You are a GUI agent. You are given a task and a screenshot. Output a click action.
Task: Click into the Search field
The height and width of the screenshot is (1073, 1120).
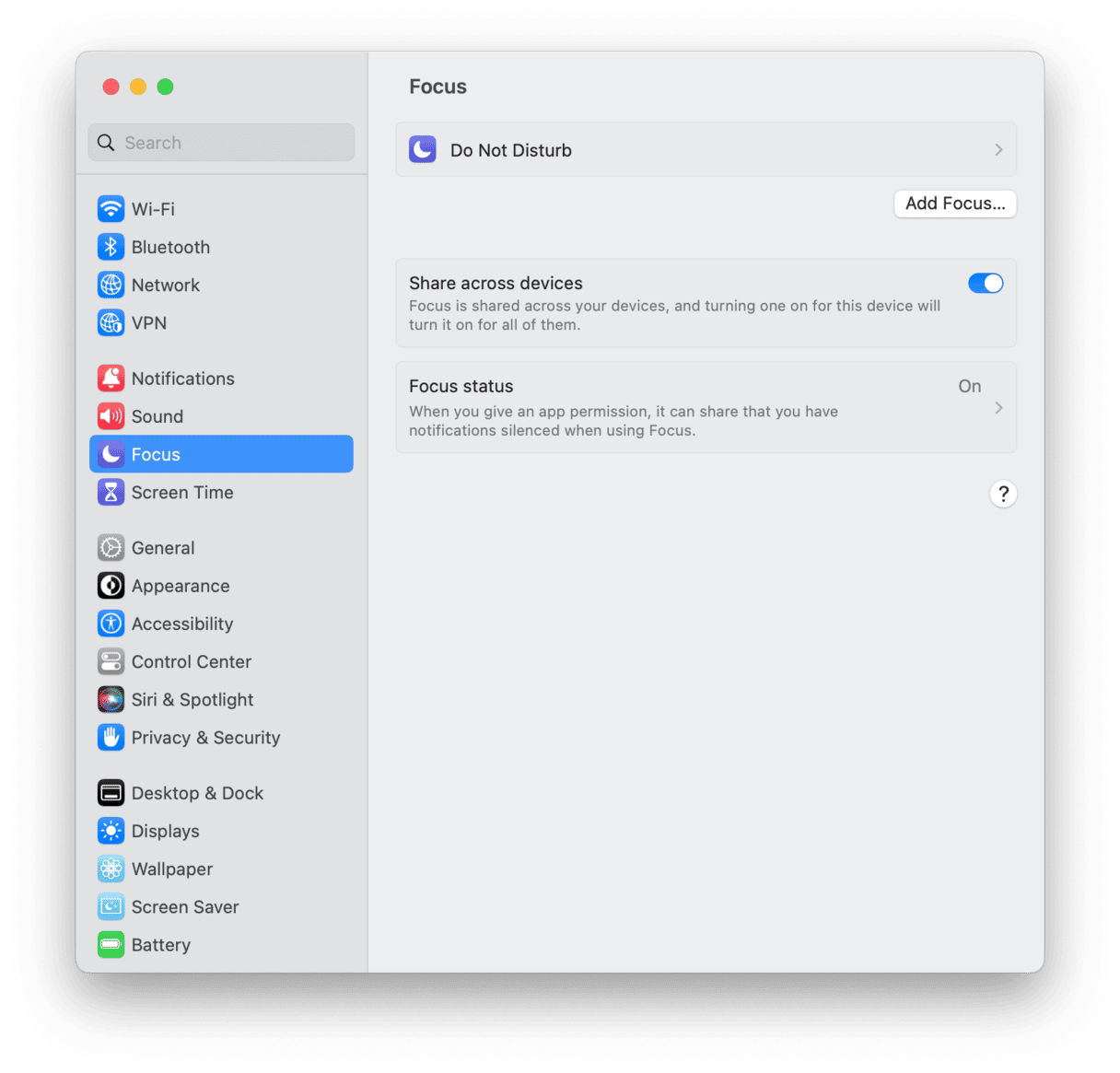click(x=221, y=143)
